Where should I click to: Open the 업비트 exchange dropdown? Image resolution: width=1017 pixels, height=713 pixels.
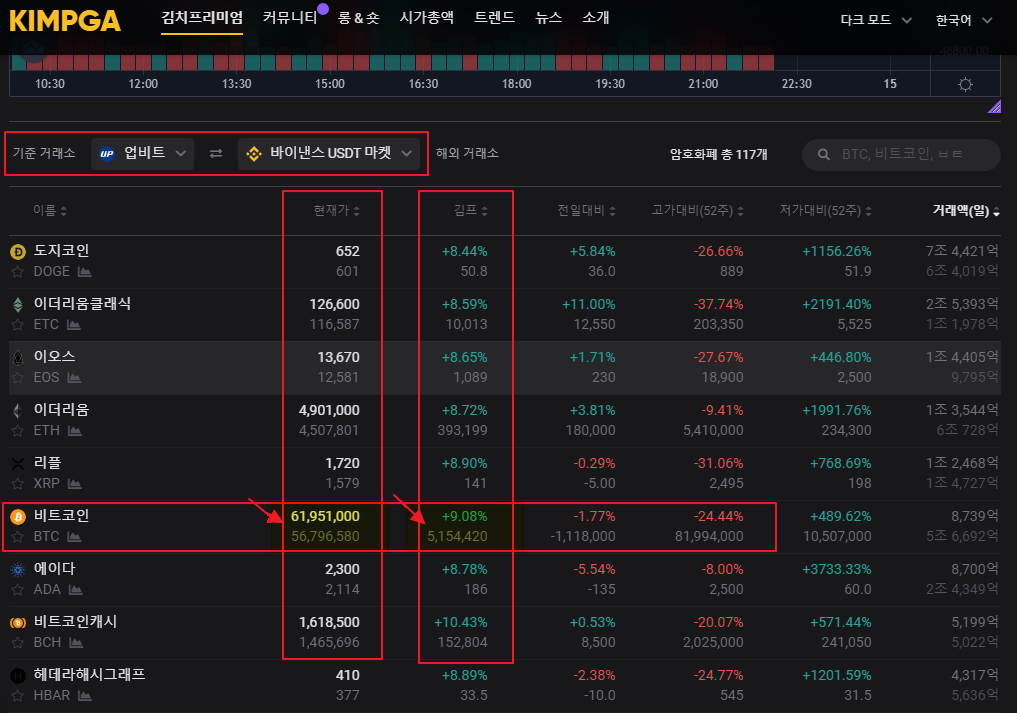coord(142,154)
